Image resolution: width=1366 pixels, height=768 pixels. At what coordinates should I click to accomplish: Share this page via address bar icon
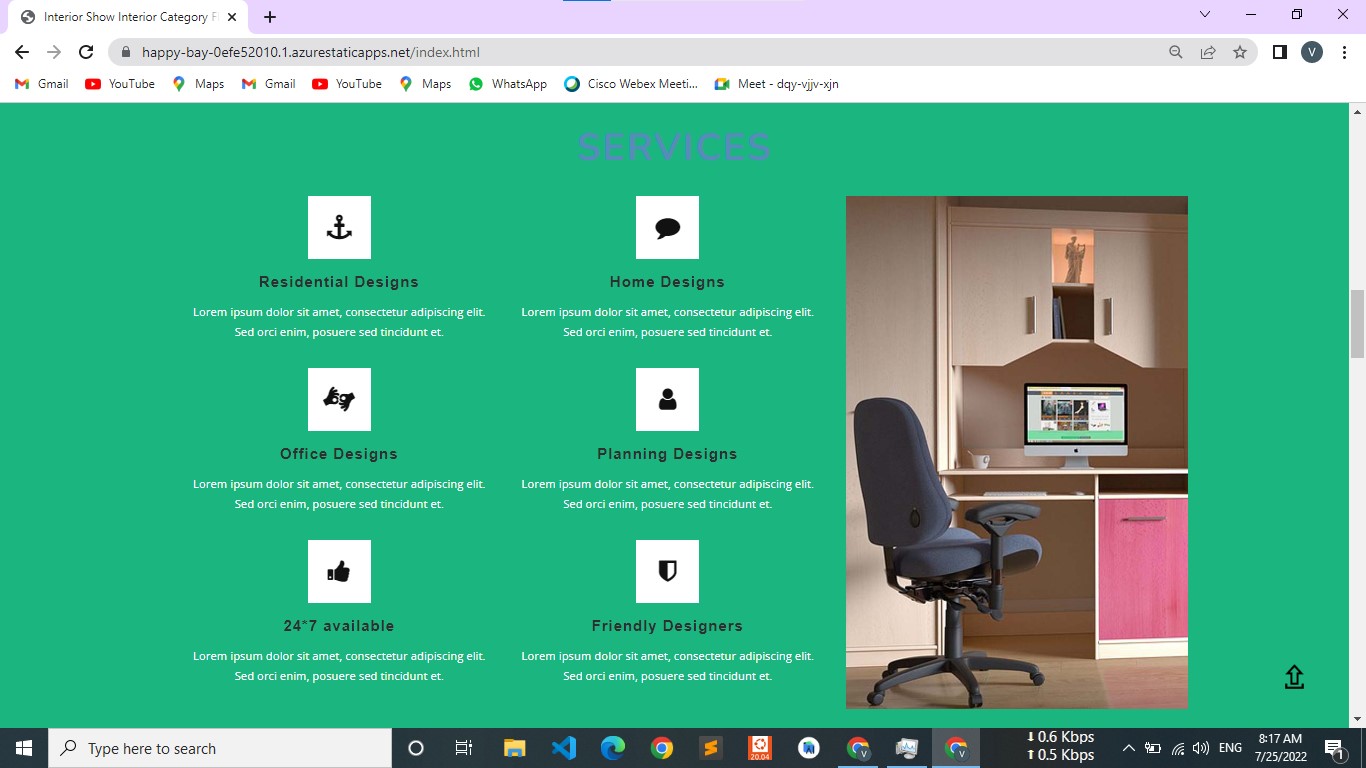[x=1208, y=52]
